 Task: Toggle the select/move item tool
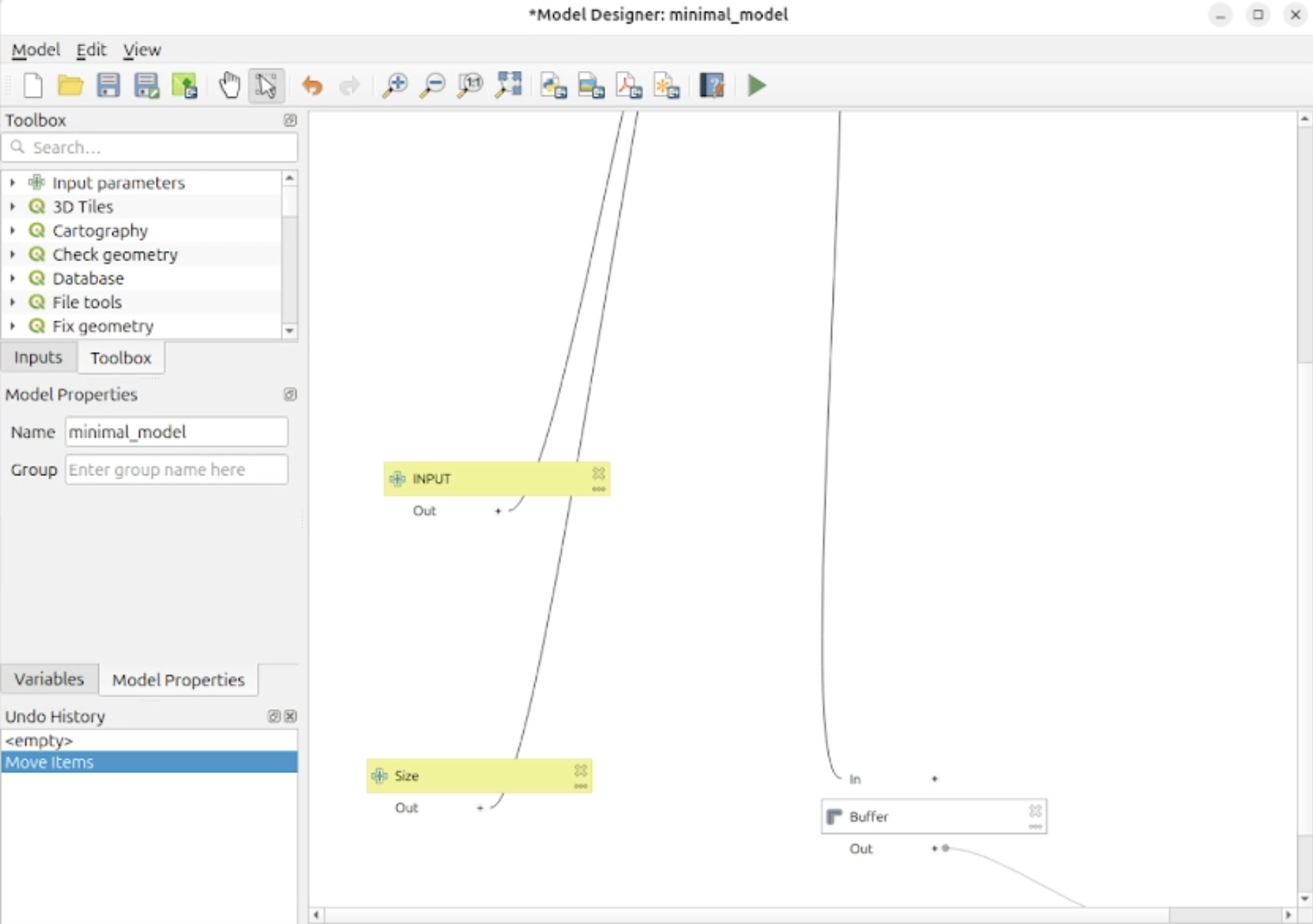(266, 86)
